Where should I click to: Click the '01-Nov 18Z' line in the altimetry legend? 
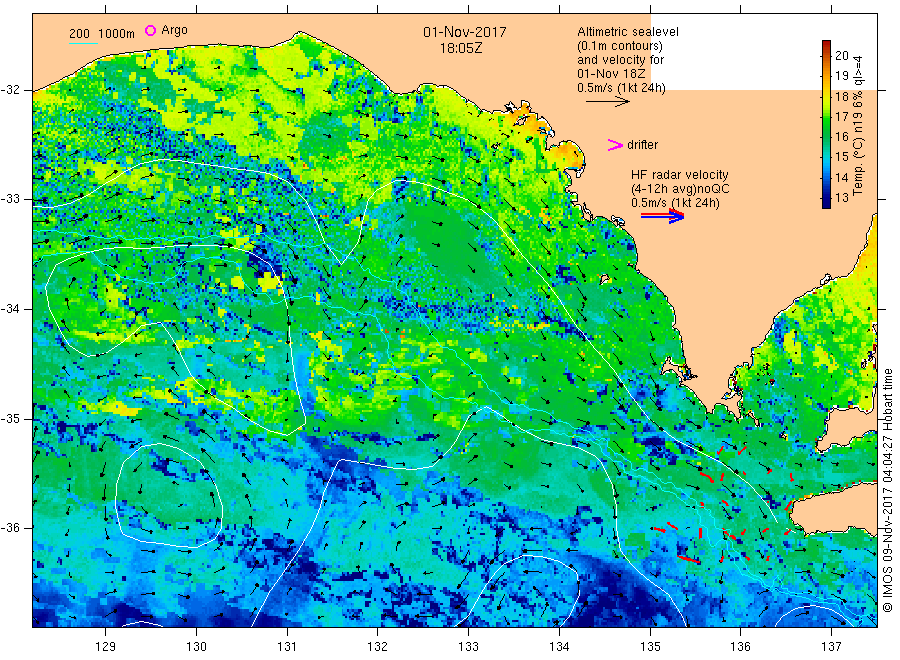coord(611,74)
